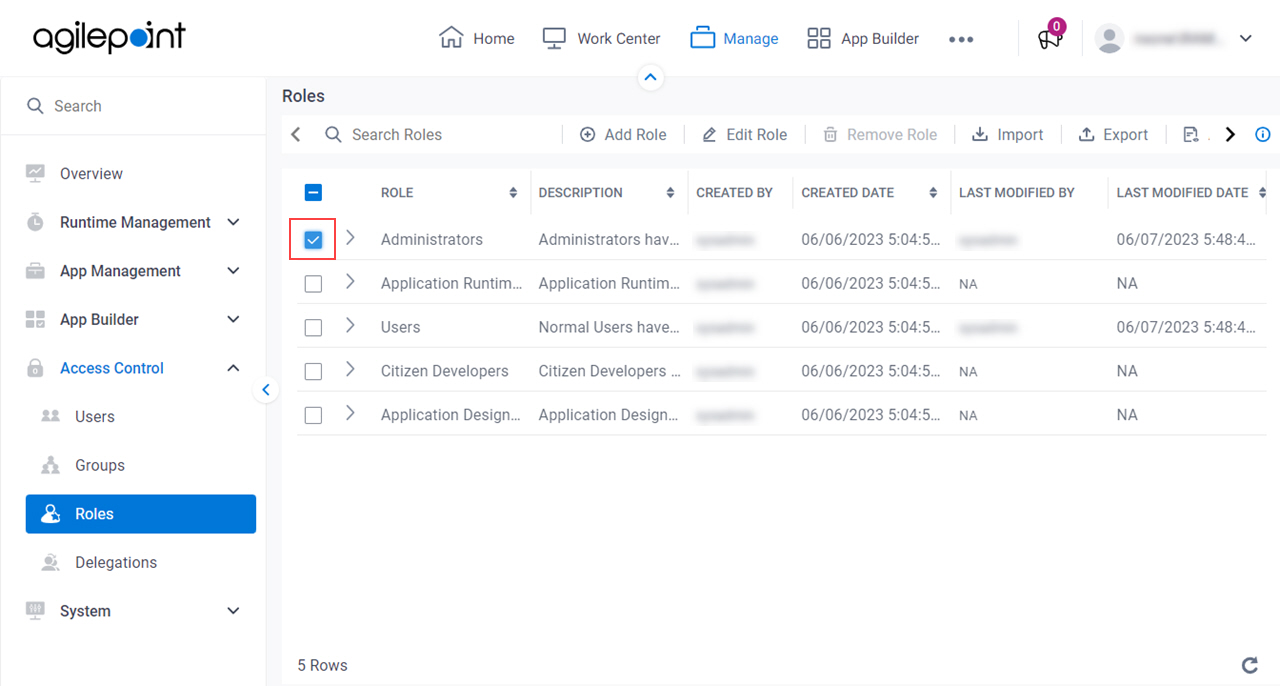
Task: Click the Edit Role button
Action: 744,134
